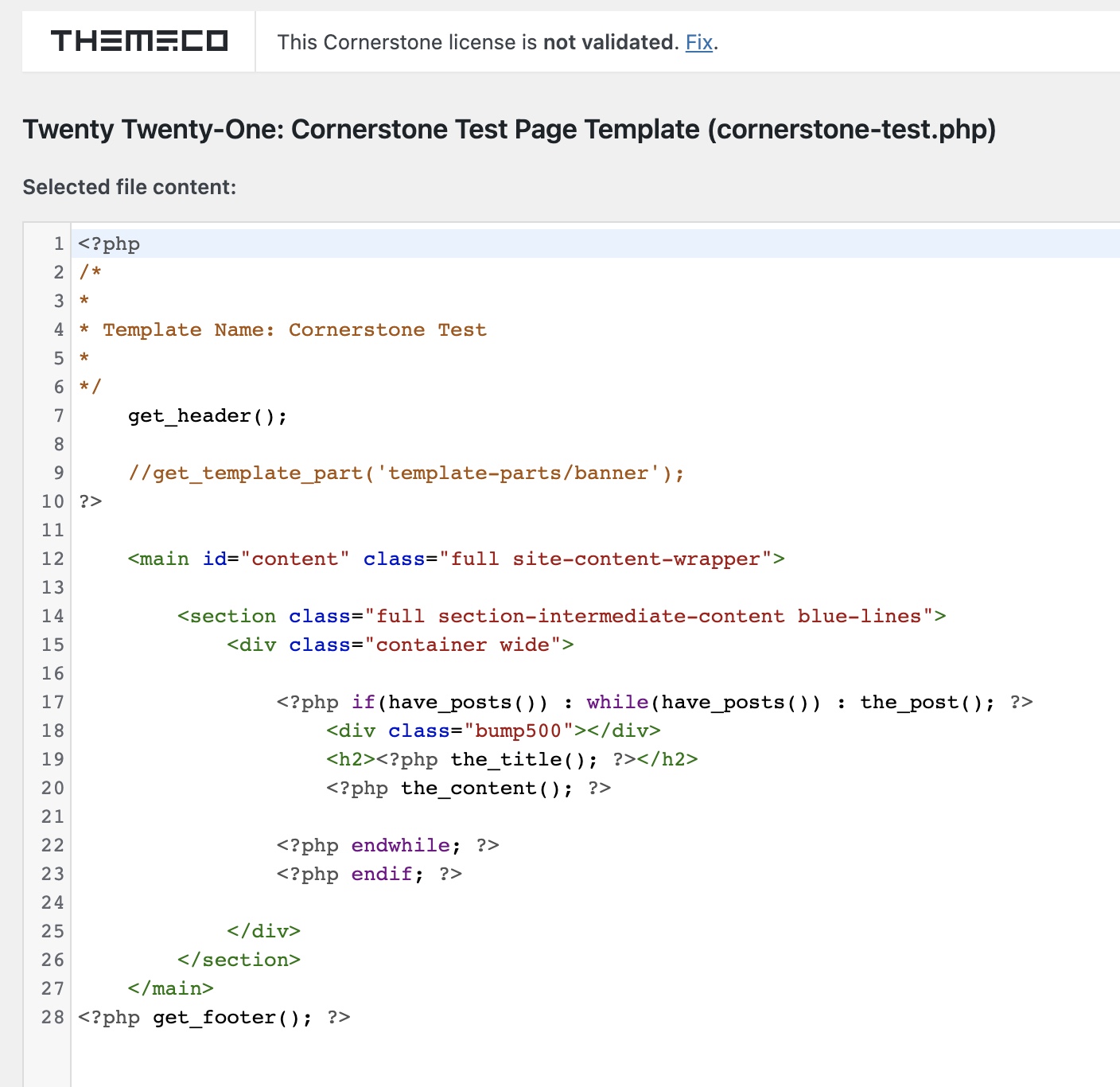This screenshot has width=1120, height=1087.
Task: Click the the_content() code line
Action: point(469,789)
